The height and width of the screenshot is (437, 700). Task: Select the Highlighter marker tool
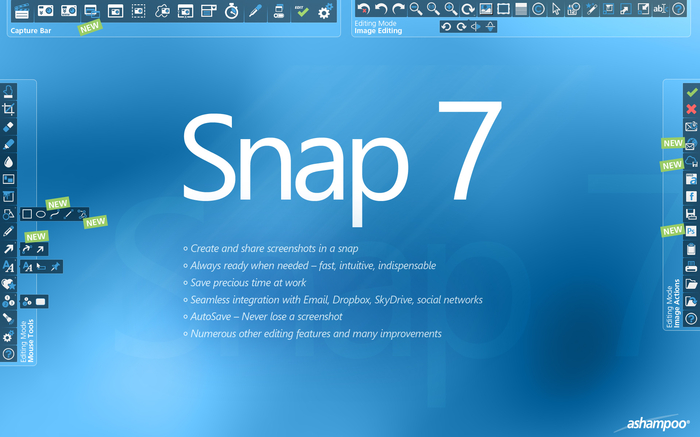tap(8, 144)
